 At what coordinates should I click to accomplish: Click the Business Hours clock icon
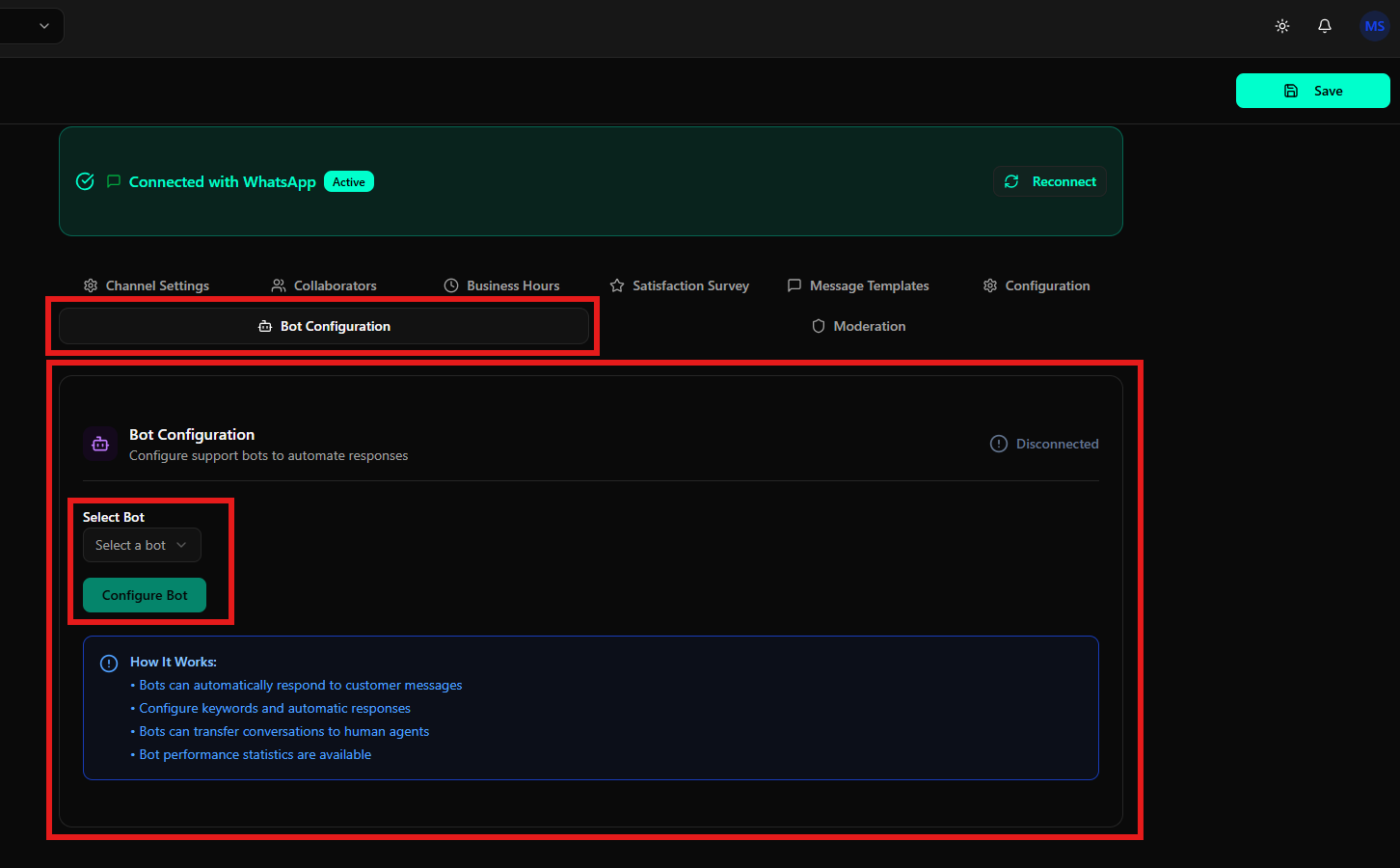click(451, 285)
